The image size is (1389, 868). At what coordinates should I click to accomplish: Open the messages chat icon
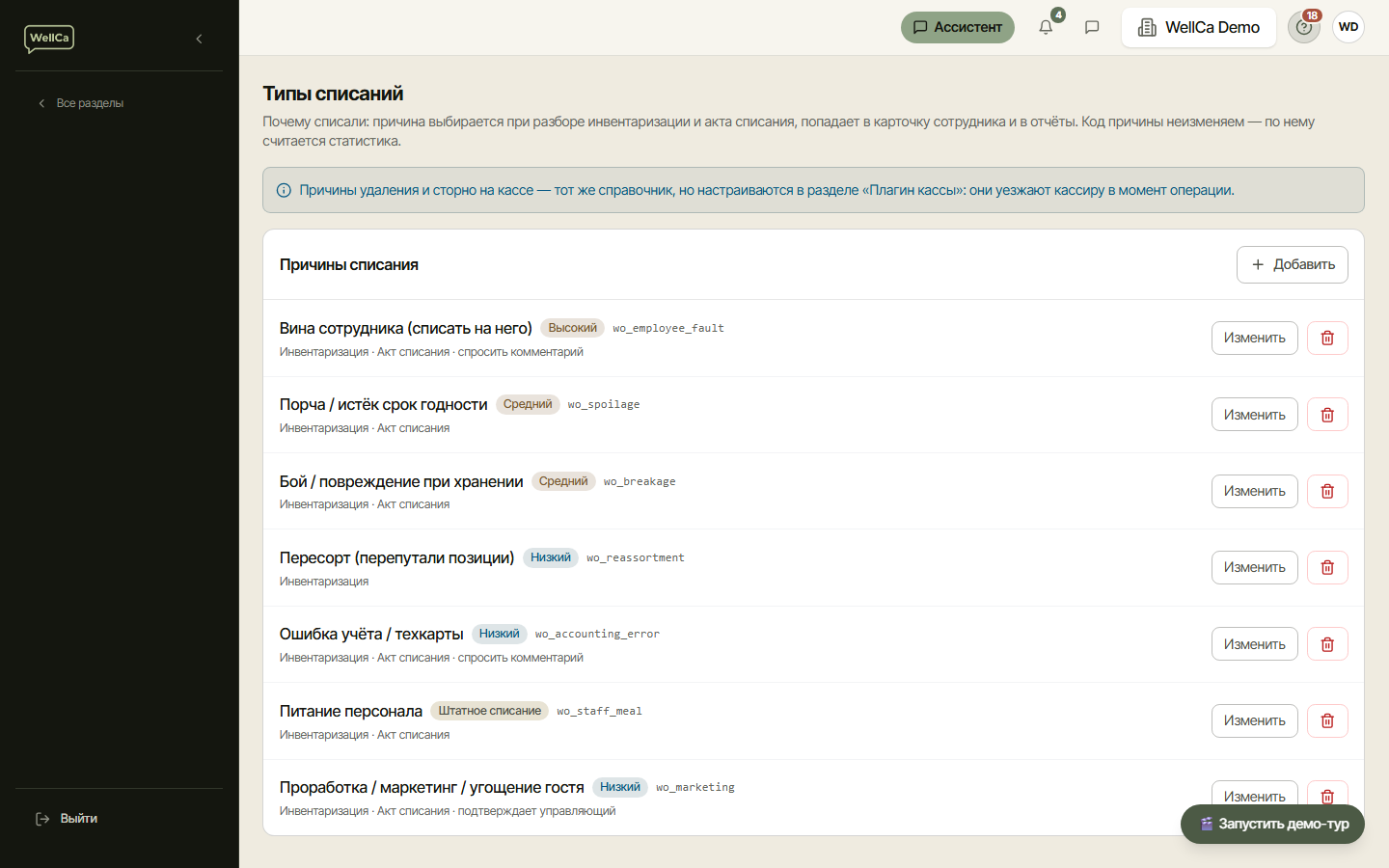[x=1092, y=27]
